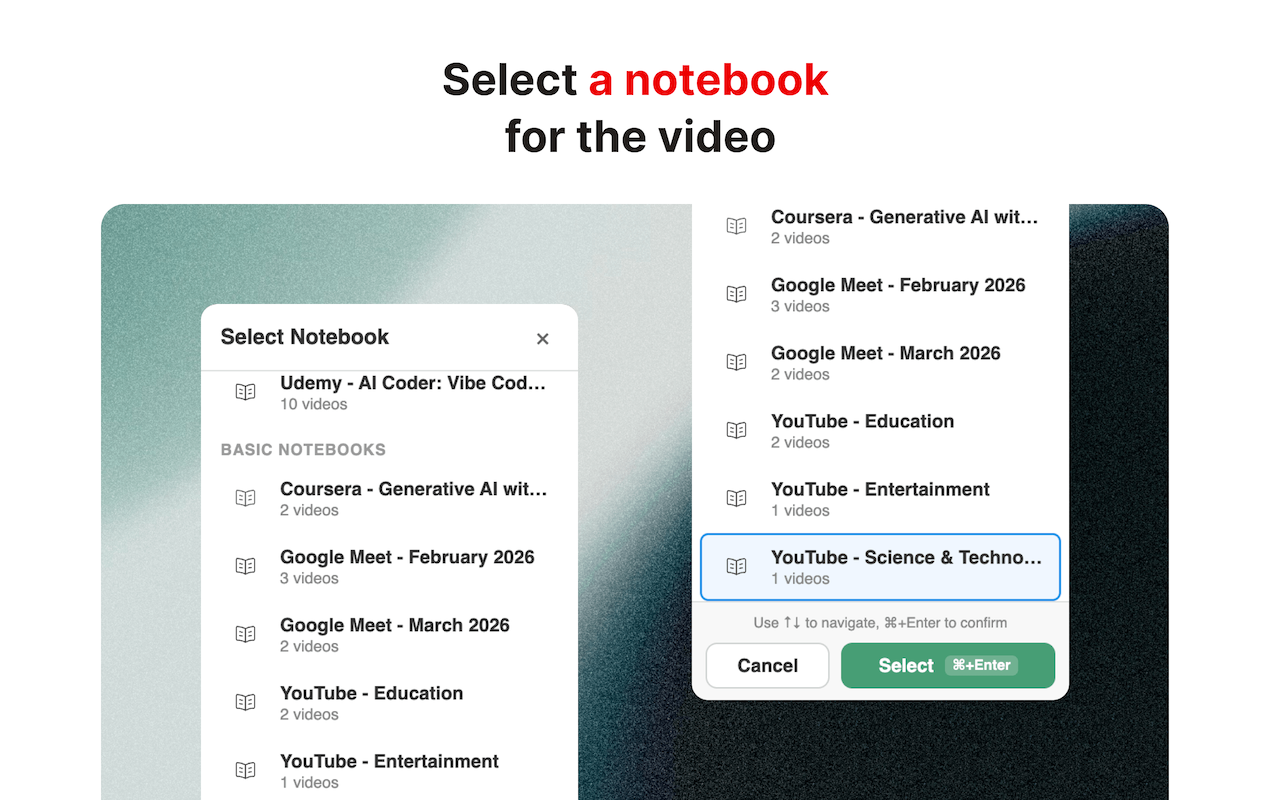Viewport: 1280px width, 800px height.
Task: Click book icon of Google Meet March in left dialog
Action: point(245,634)
